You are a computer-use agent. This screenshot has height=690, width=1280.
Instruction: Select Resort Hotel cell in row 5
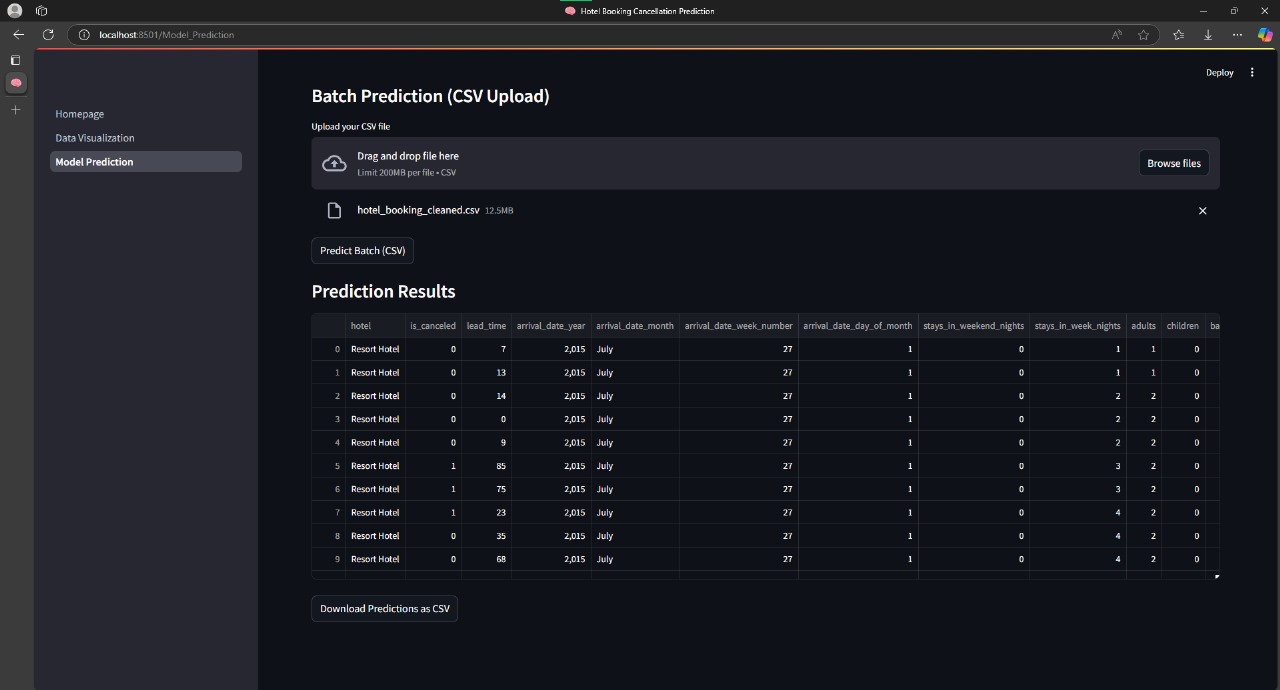tap(375, 466)
